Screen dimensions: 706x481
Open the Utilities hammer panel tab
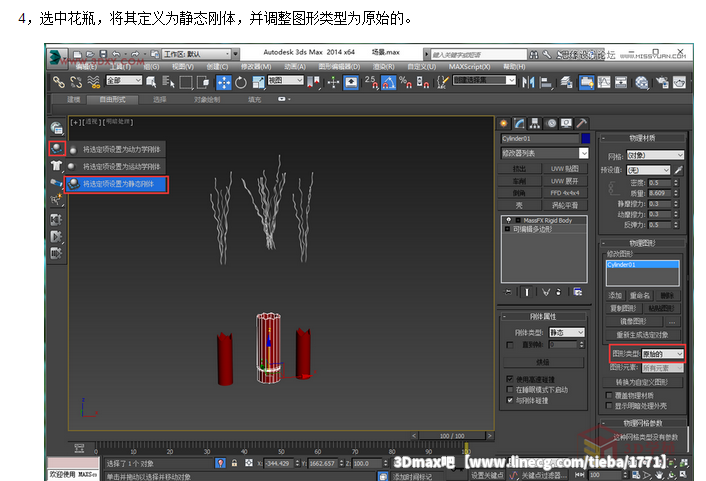[x=582, y=123]
